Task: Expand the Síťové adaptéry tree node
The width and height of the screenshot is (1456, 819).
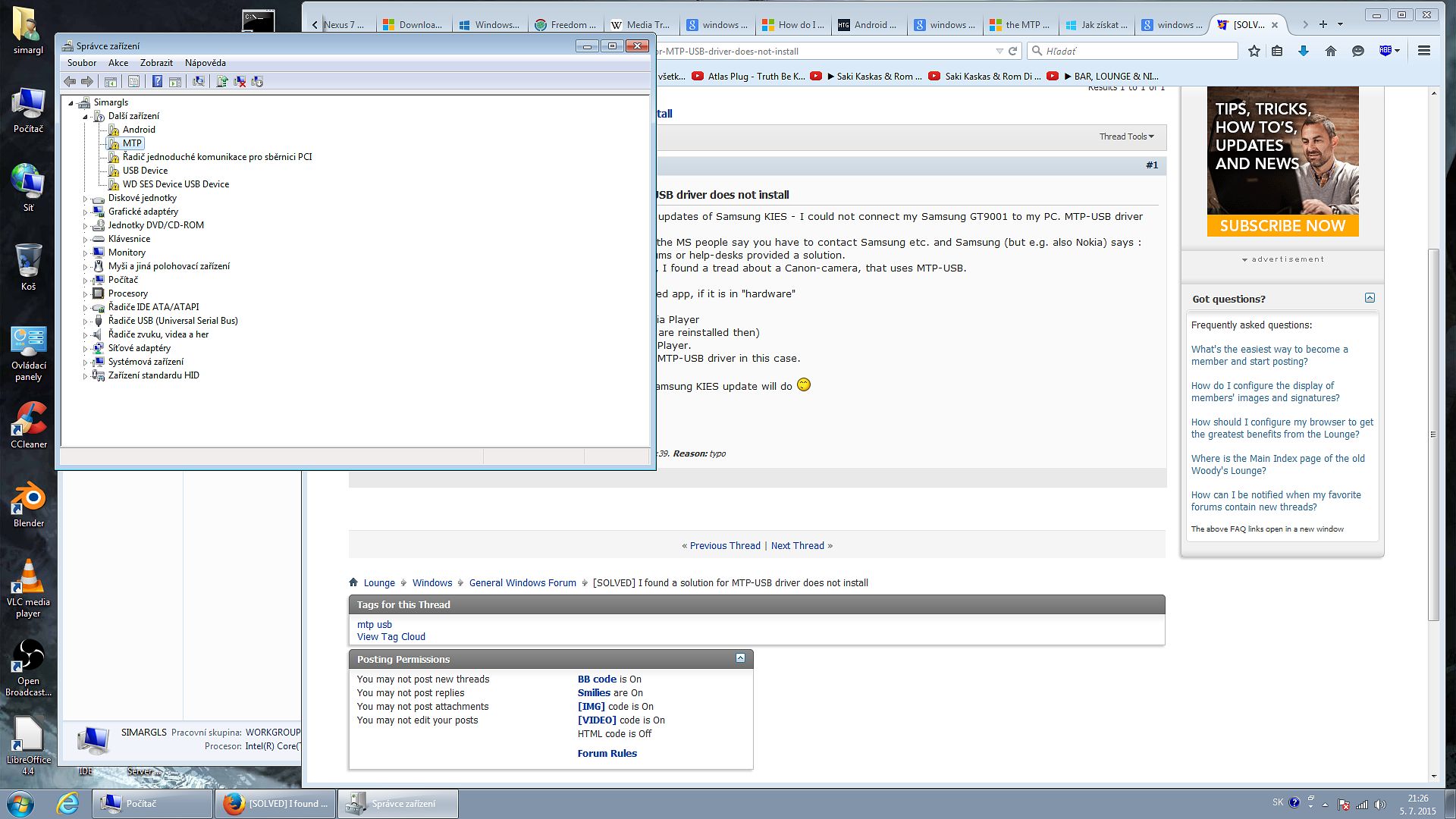Action: [85, 348]
